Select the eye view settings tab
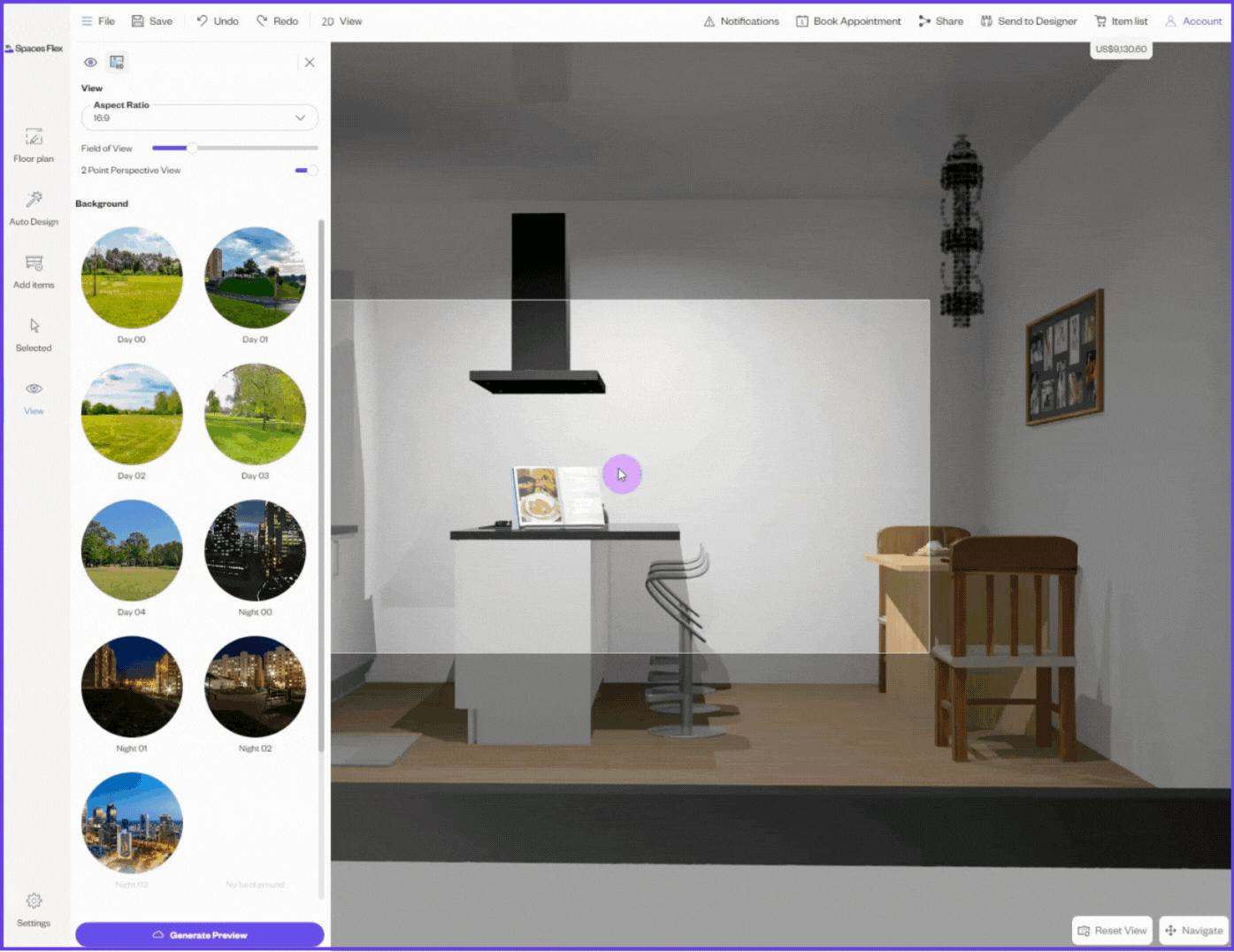 pyautogui.click(x=90, y=62)
